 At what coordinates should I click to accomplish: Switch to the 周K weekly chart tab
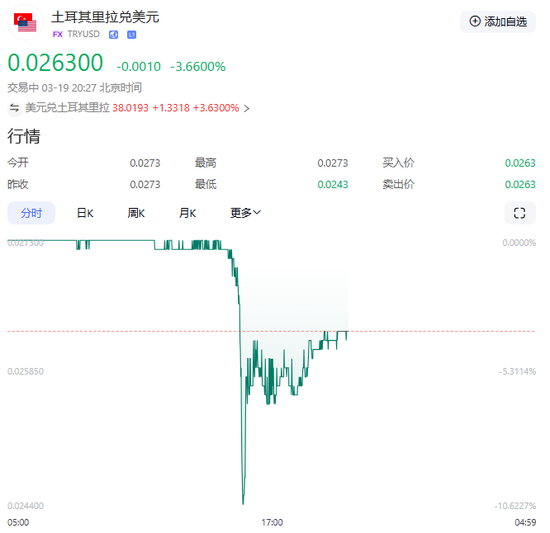[136, 213]
